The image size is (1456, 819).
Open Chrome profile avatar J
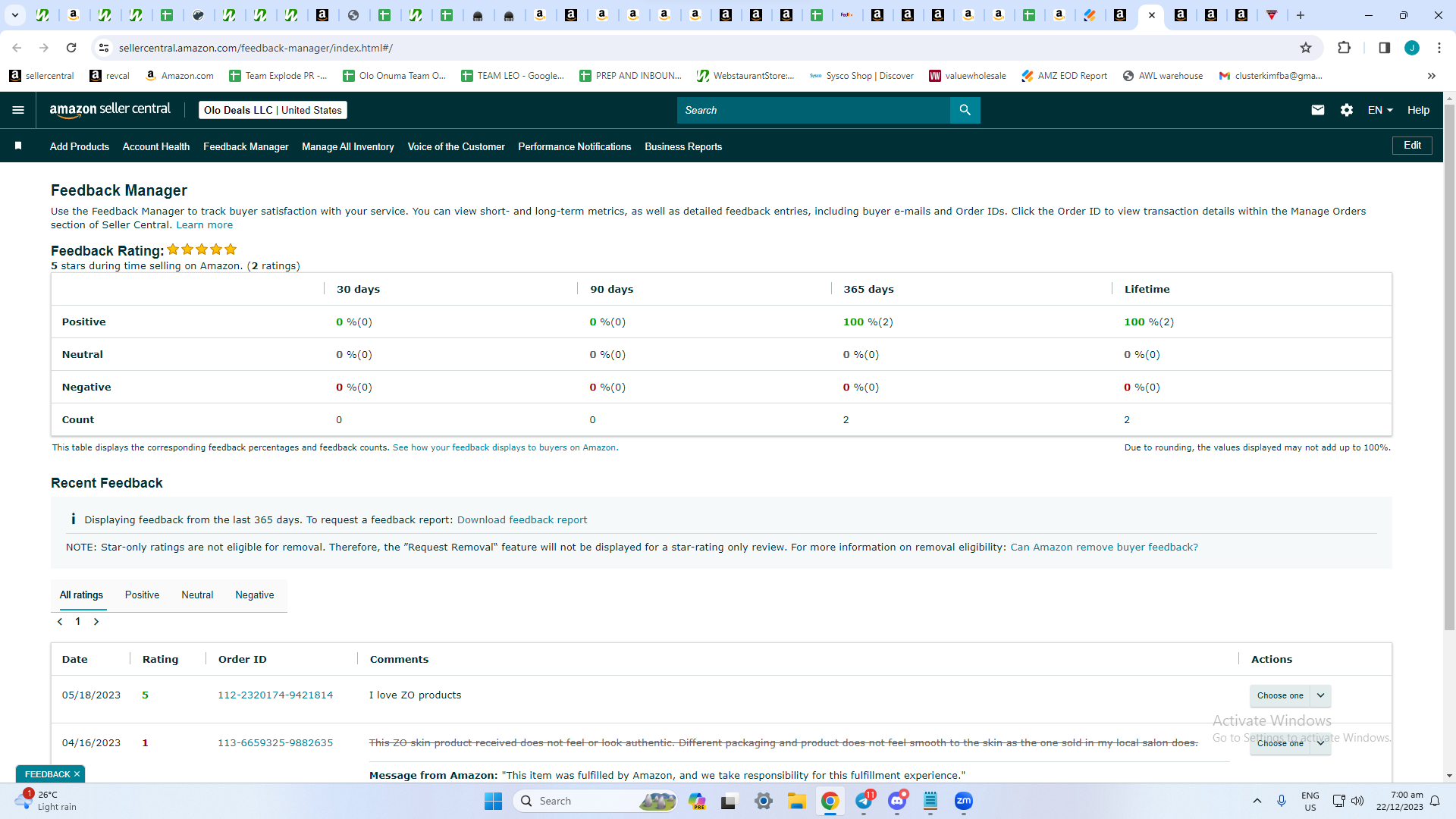[1412, 48]
